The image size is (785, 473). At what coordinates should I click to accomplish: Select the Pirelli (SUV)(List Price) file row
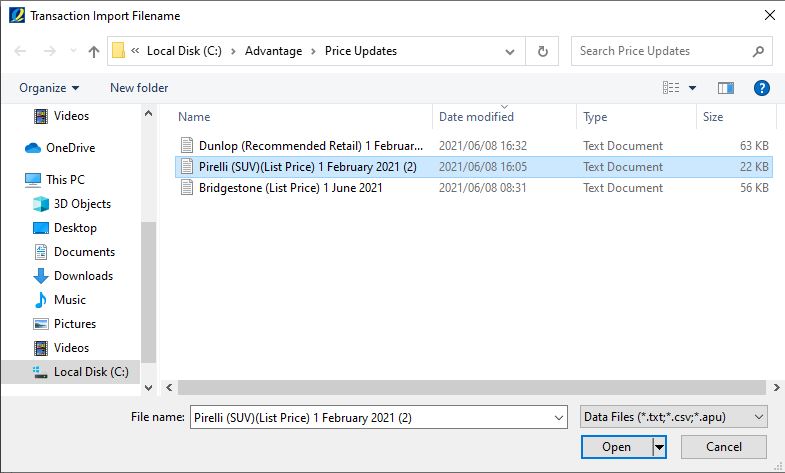click(474, 167)
